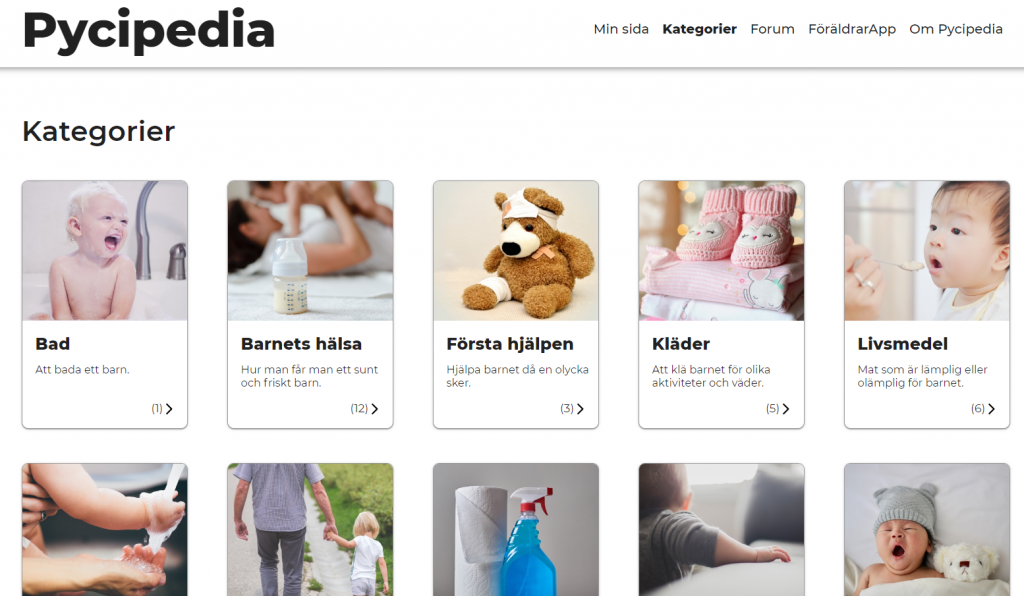
Task: Click the bandaged teddy bear image
Action: tap(516, 251)
